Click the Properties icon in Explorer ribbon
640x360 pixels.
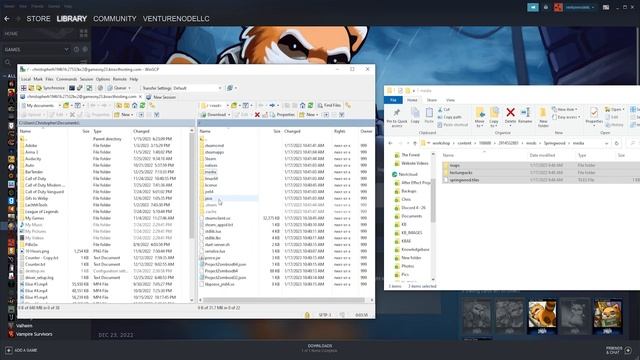pos(594,116)
